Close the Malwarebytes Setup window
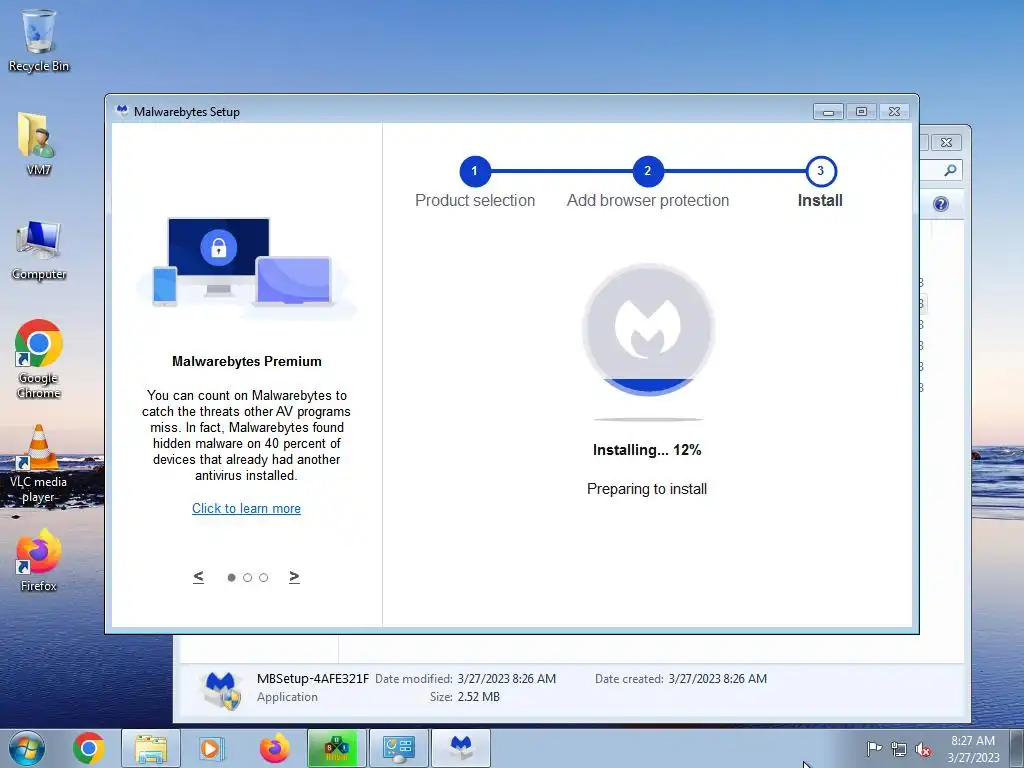Screen dimensions: 1024x768 [895, 112]
